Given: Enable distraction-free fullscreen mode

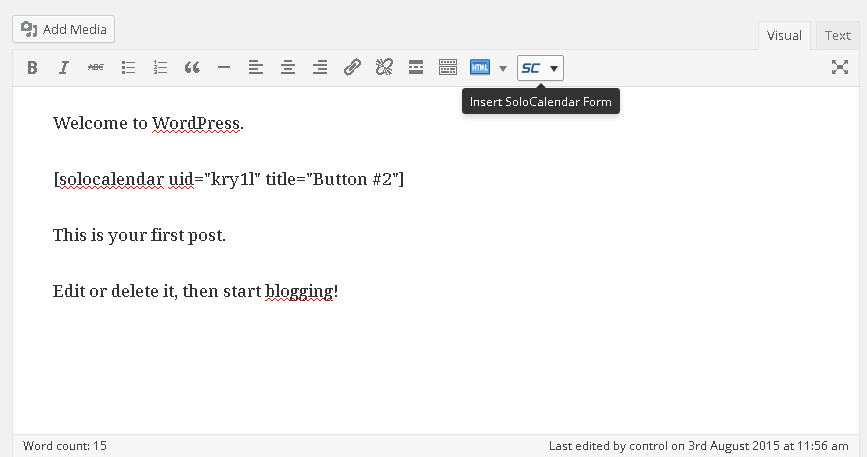Looking at the screenshot, I should (x=840, y=67).
